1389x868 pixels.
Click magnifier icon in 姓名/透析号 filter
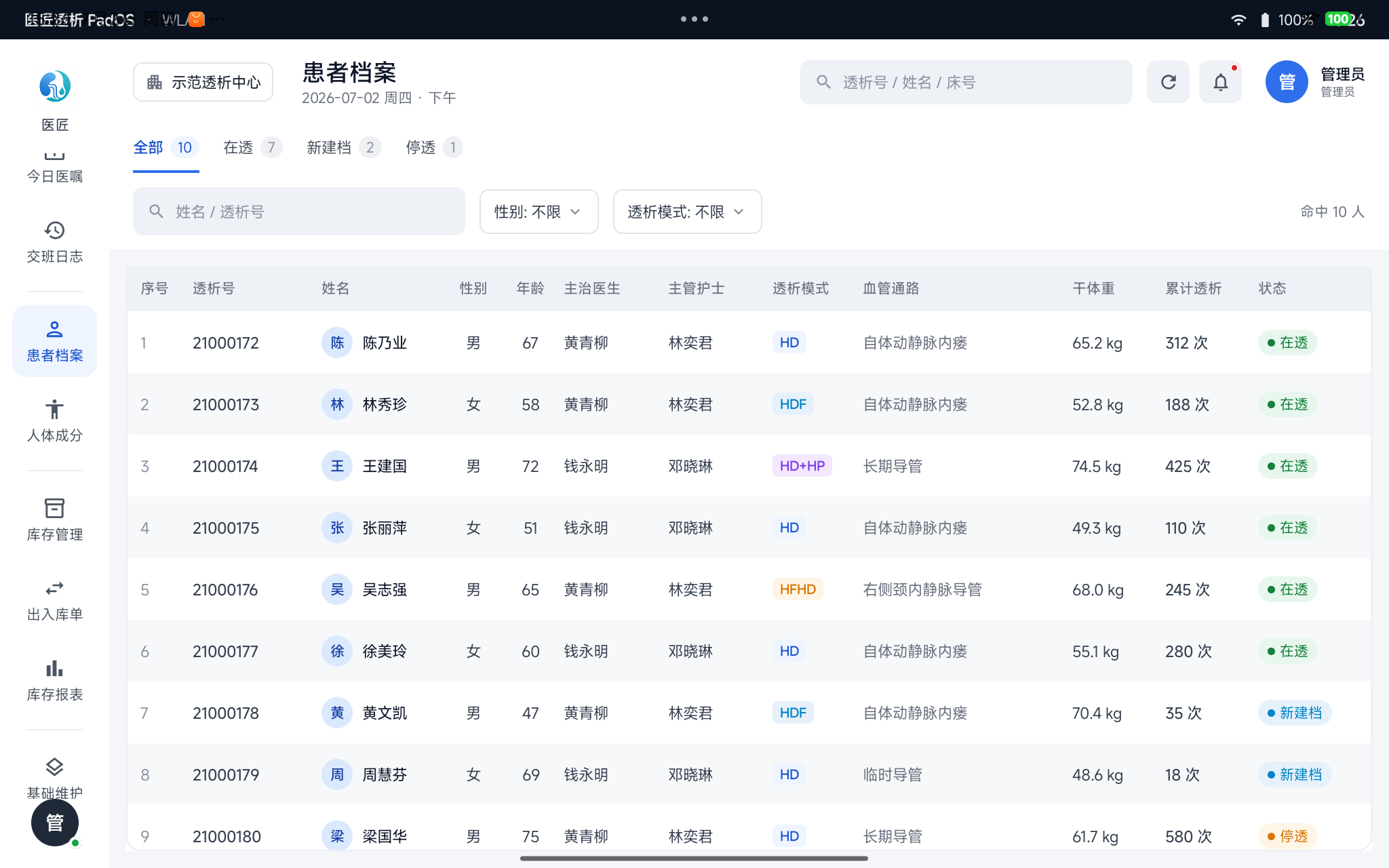pyautogui.click(x=156, y=212)
